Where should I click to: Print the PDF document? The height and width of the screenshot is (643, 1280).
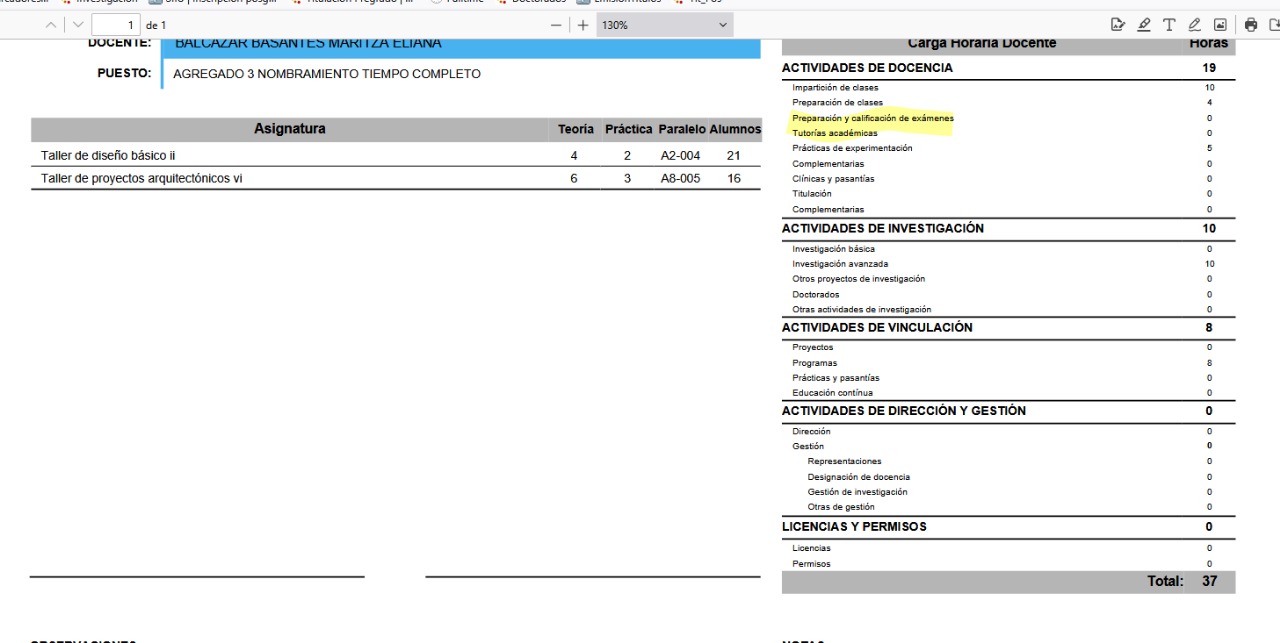1250,25
